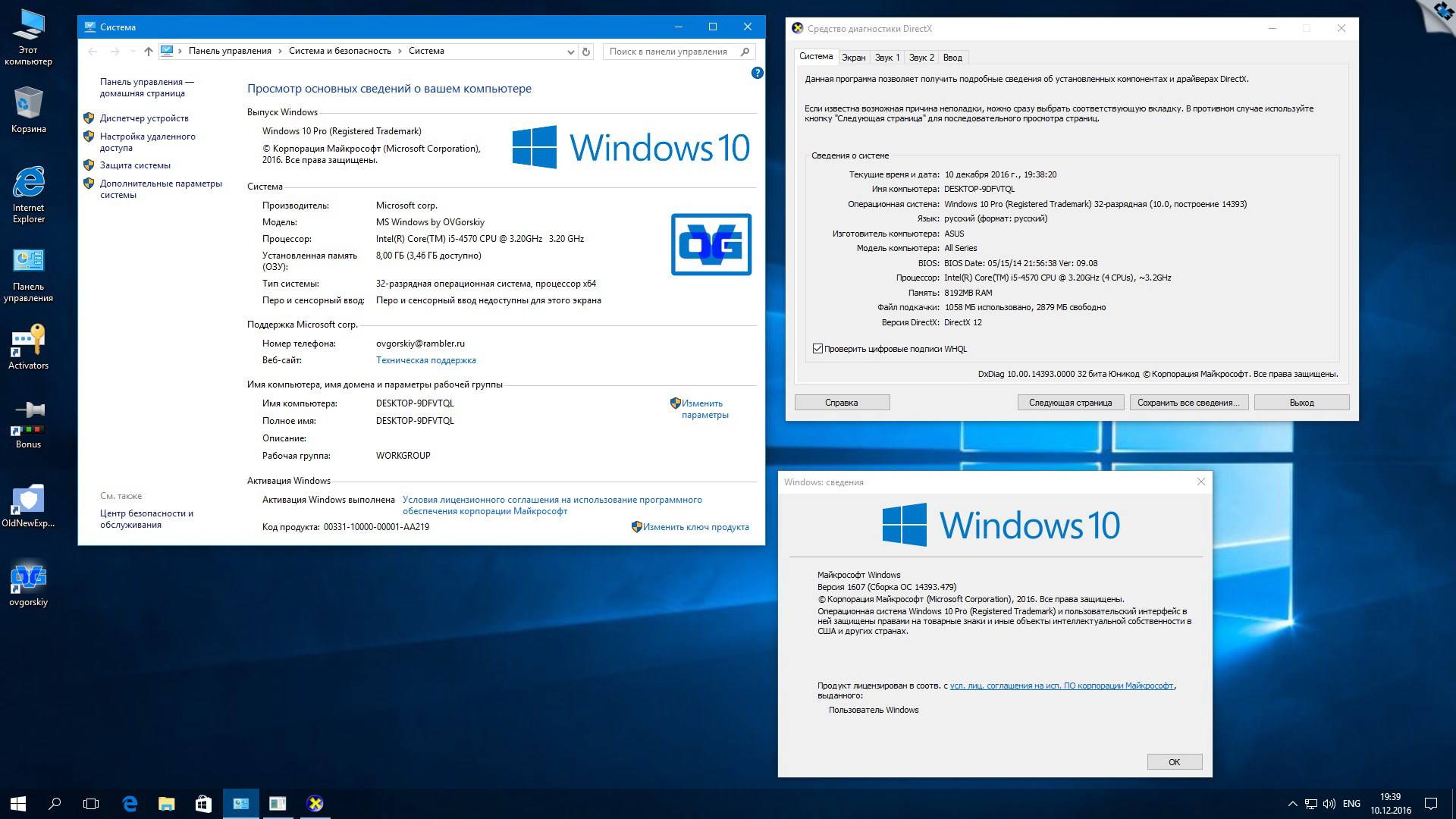Screen dimensions: 1456x819
Task: Refresh the System window address bar
Action: coord(585,52)
